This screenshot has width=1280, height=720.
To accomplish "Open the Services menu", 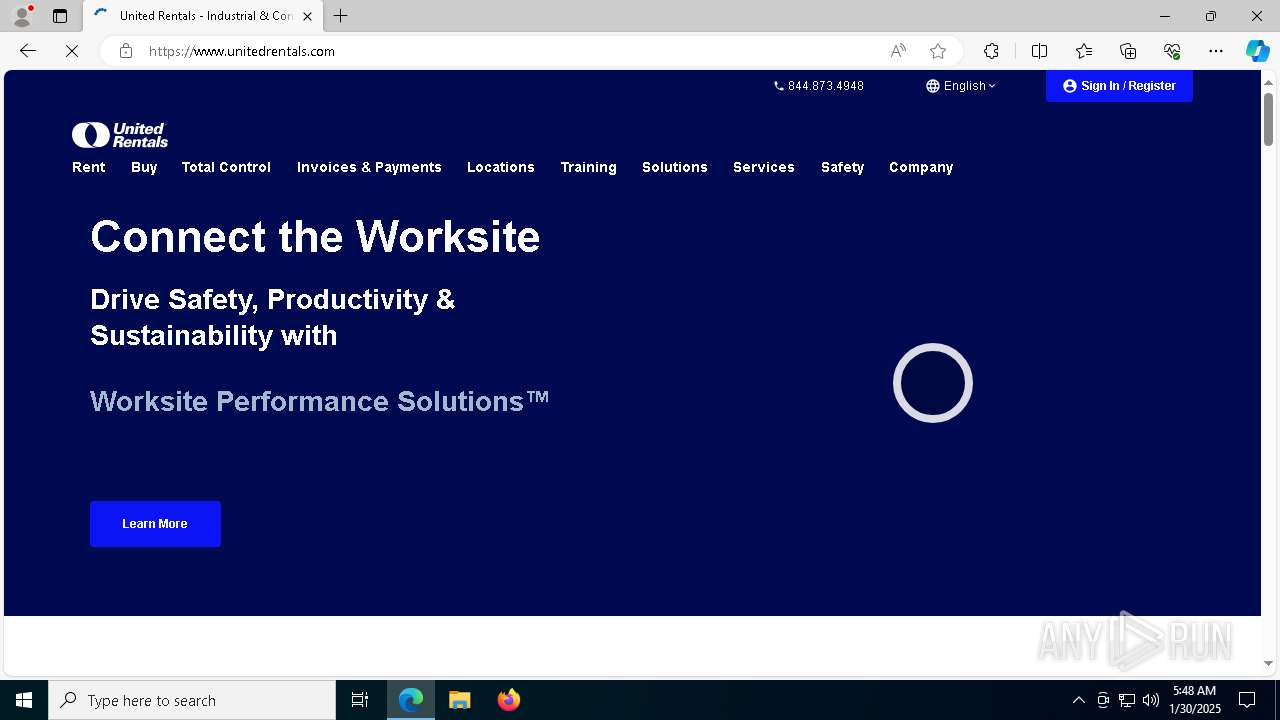I will click(x=764, y=167).
